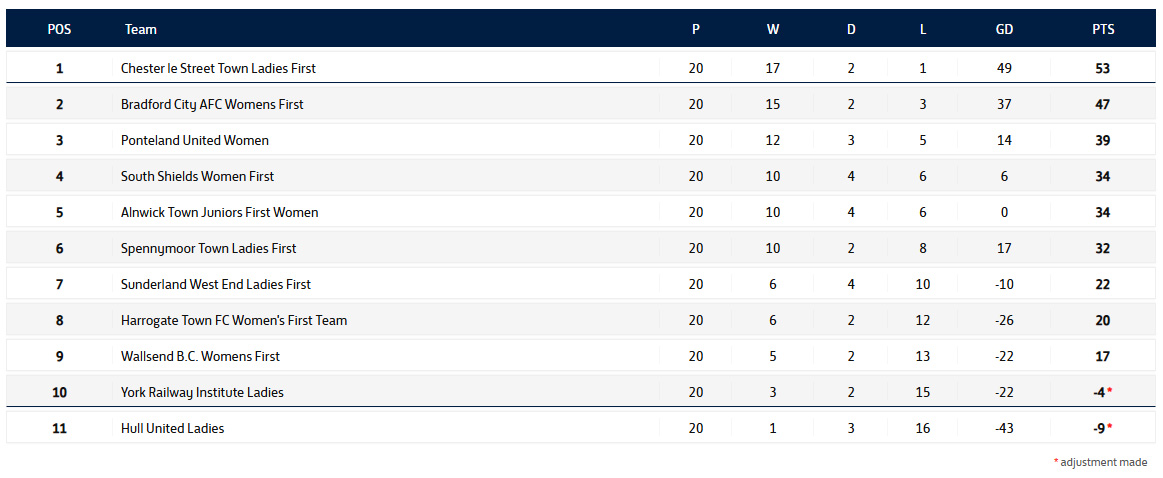
Task: Select the POS column header
Action: 59,30
